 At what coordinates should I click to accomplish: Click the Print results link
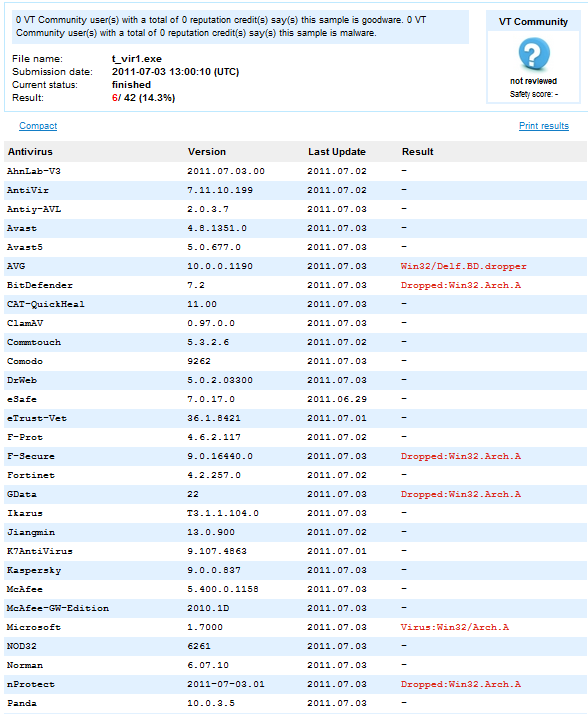click(x=544, y=126)
